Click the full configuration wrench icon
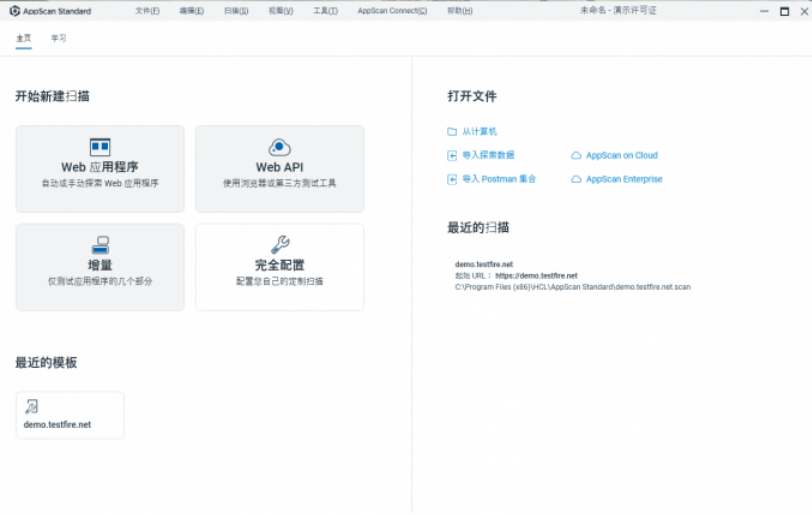The width and height of the screenshot is (812, 515). coord(280,245)
